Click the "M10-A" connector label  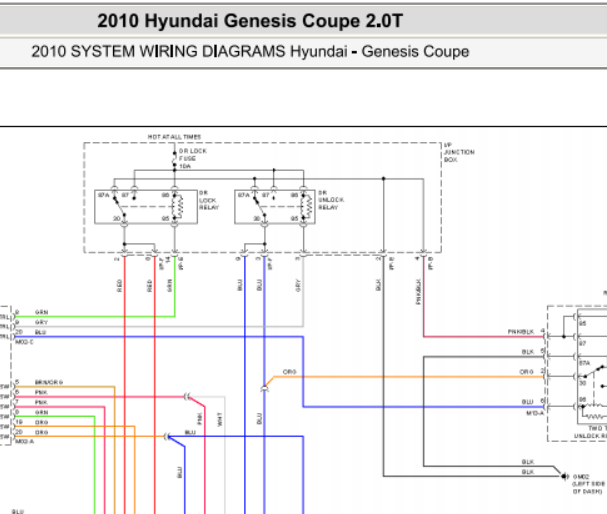[535, 413]
